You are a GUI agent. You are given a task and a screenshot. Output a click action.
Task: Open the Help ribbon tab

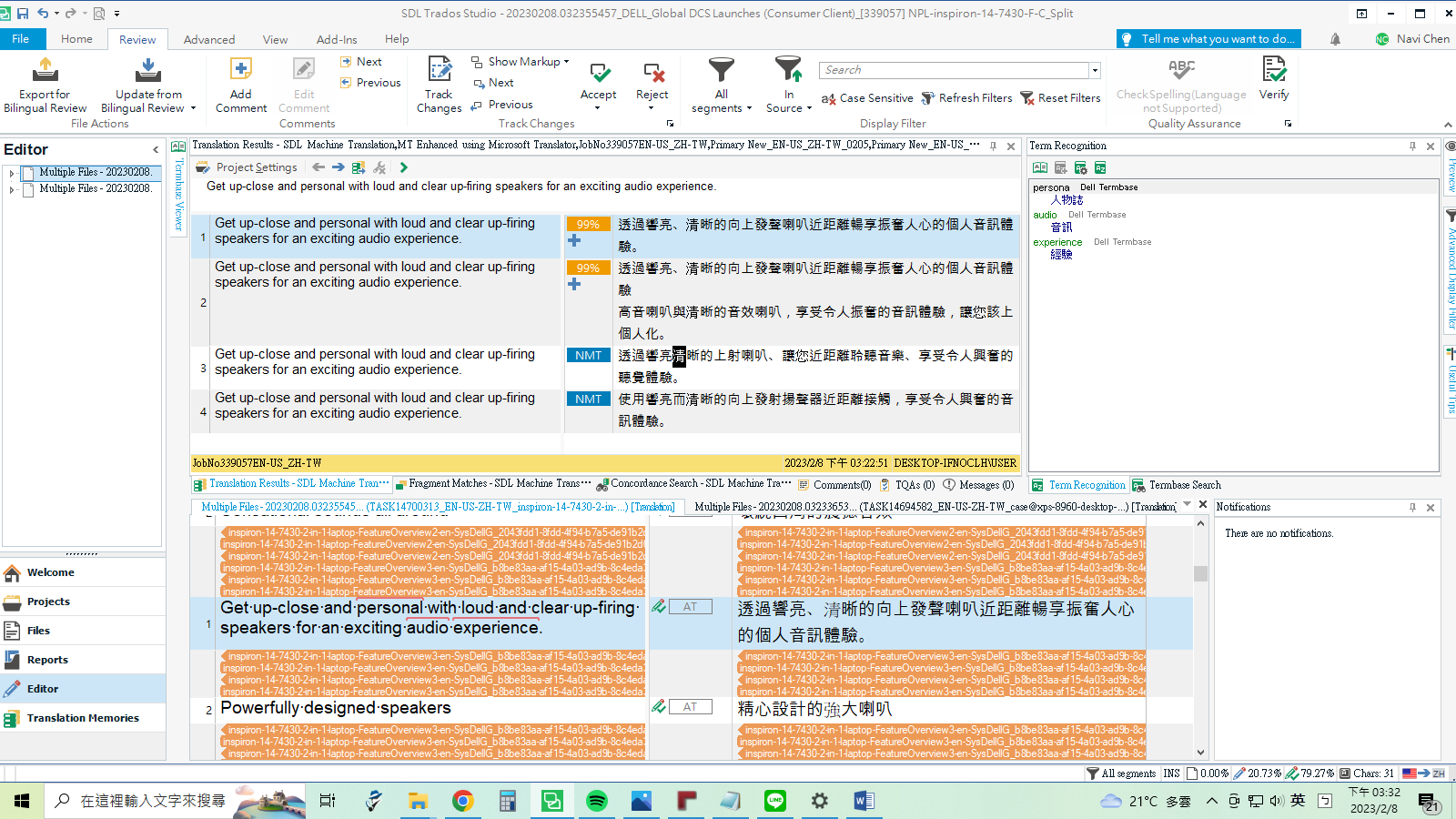coord(397,39)
